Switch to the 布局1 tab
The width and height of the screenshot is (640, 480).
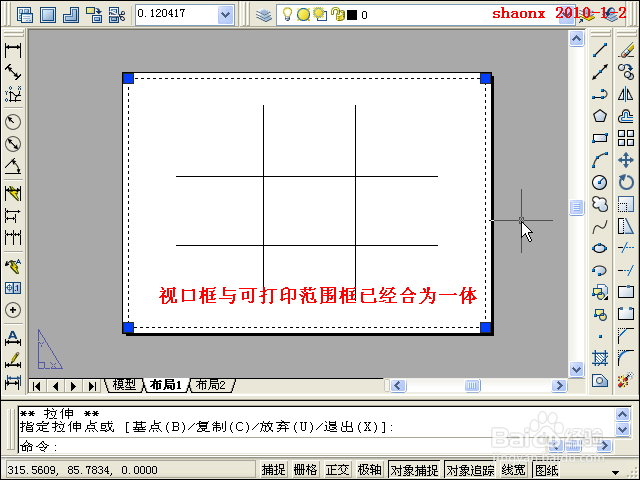tap(165, 385)
